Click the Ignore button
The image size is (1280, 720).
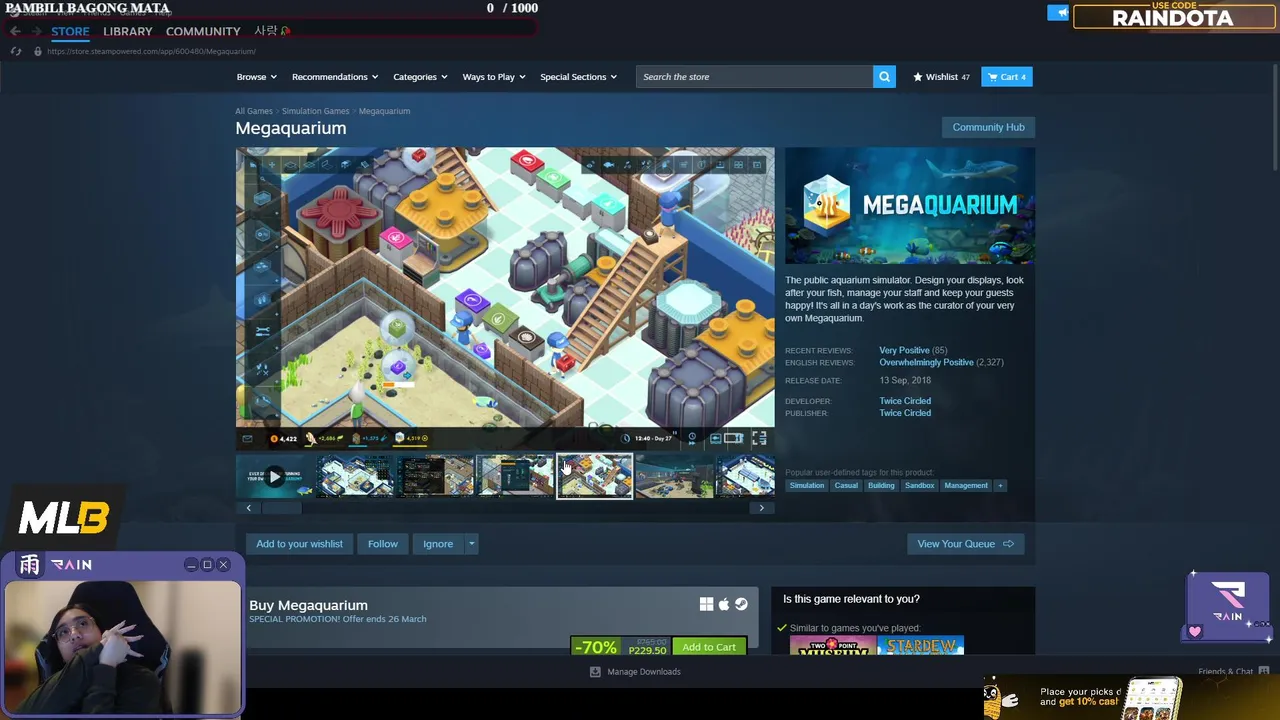point(438,544)
